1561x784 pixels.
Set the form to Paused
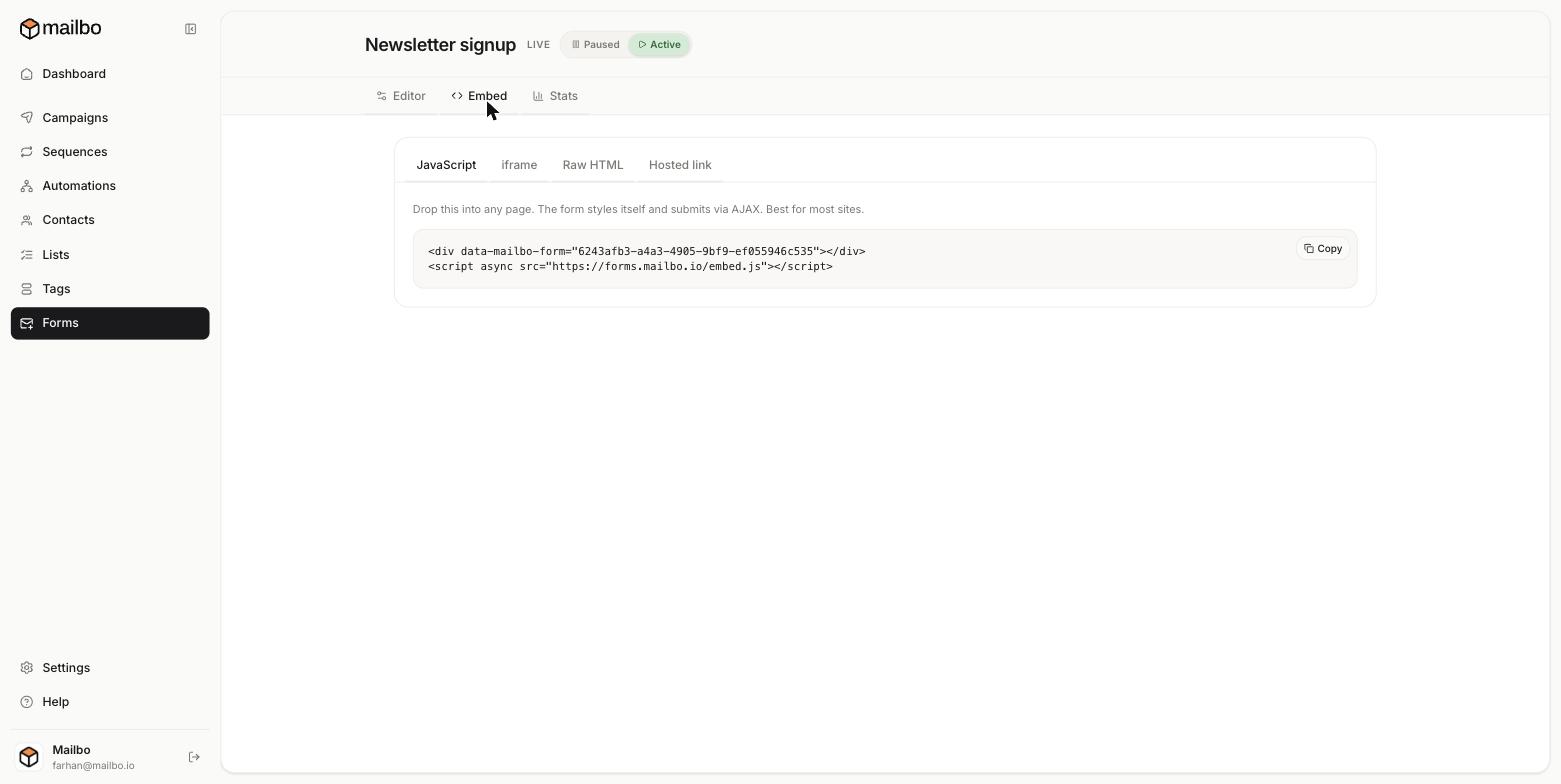(x=596, y=45)
